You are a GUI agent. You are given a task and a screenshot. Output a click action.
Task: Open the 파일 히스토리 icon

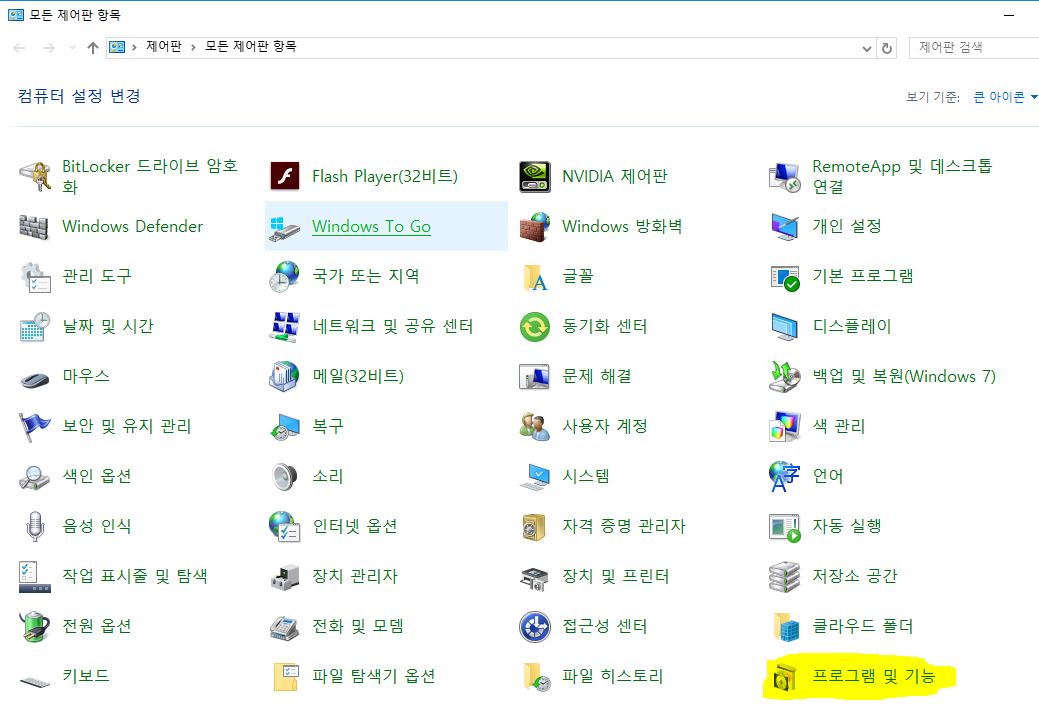pyautogui.click(x=536, y=677)
